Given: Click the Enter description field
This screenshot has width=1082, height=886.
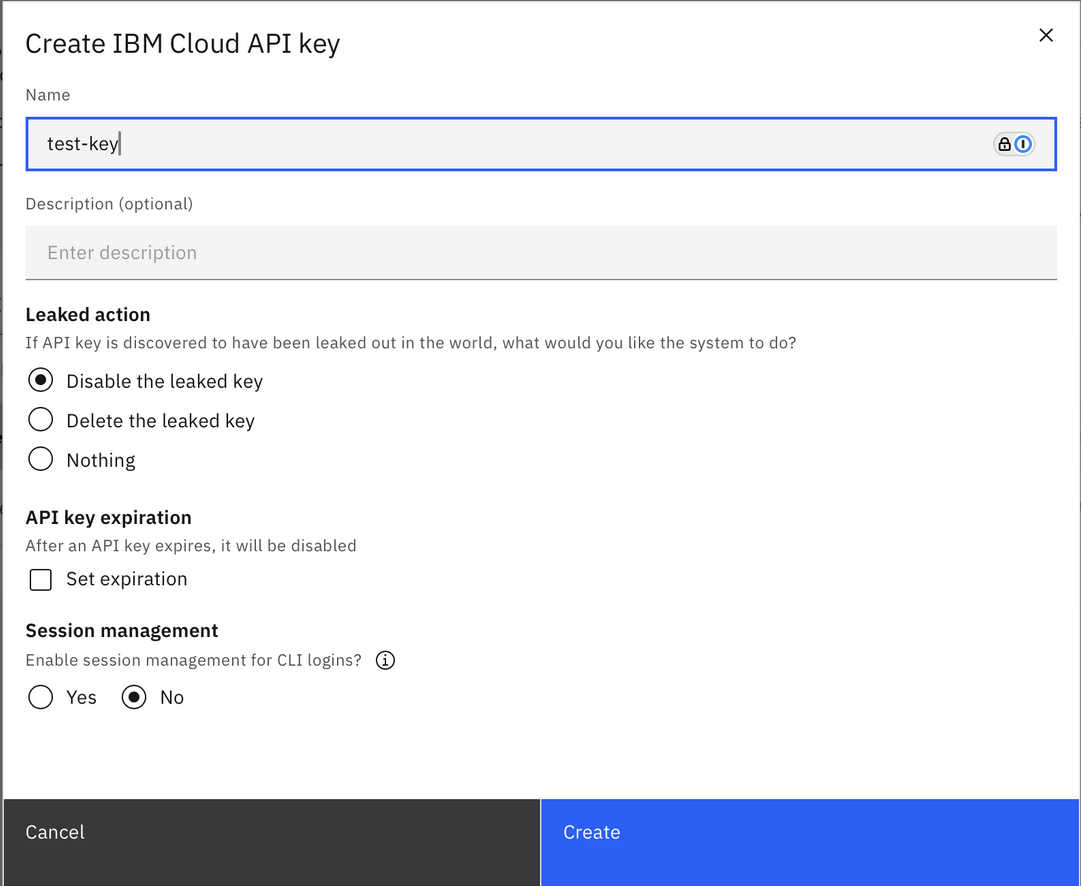Looking at the screenshot, I should 541,253.
